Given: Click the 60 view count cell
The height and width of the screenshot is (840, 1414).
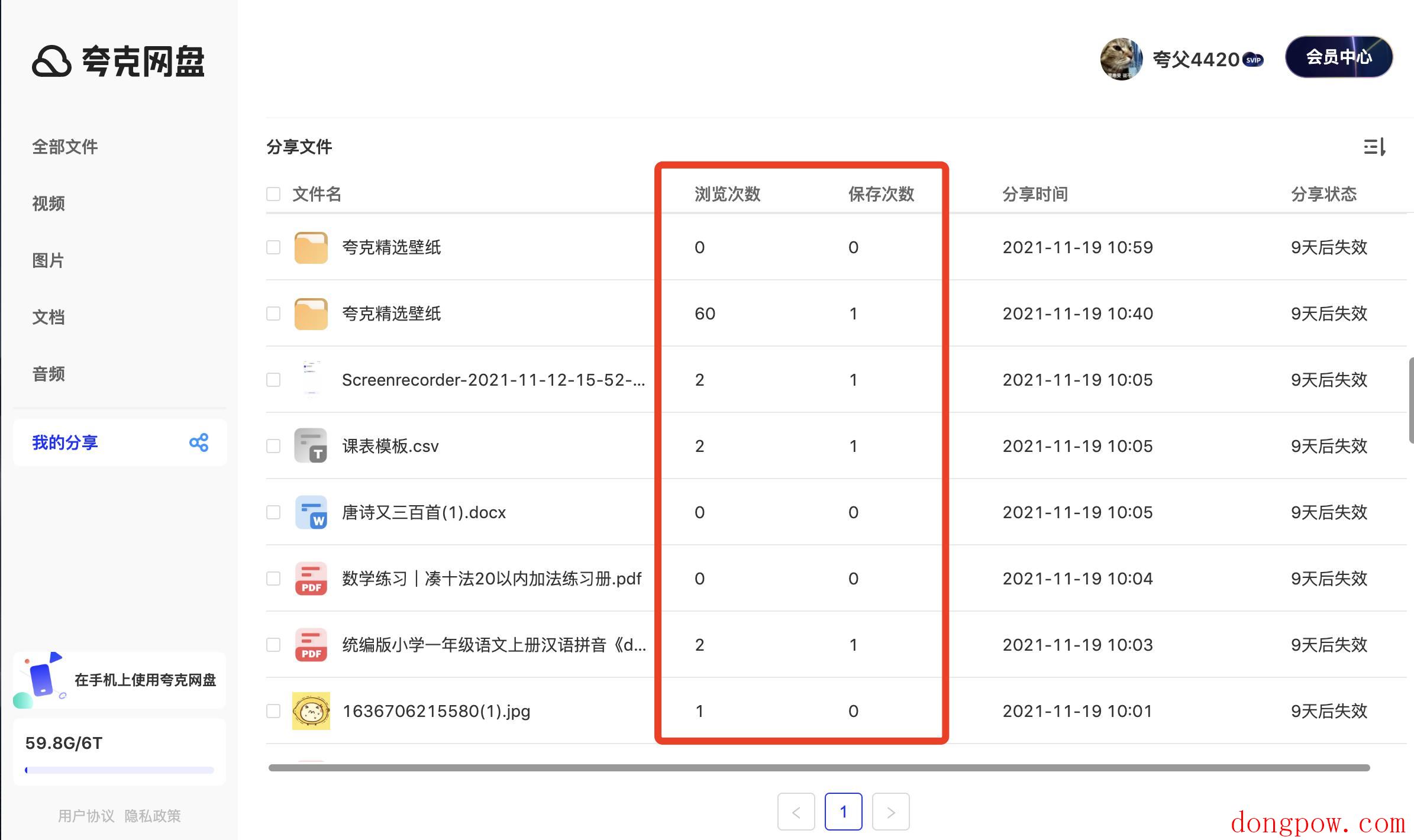Looking at the screenshot, I should [x=705, y=314].
